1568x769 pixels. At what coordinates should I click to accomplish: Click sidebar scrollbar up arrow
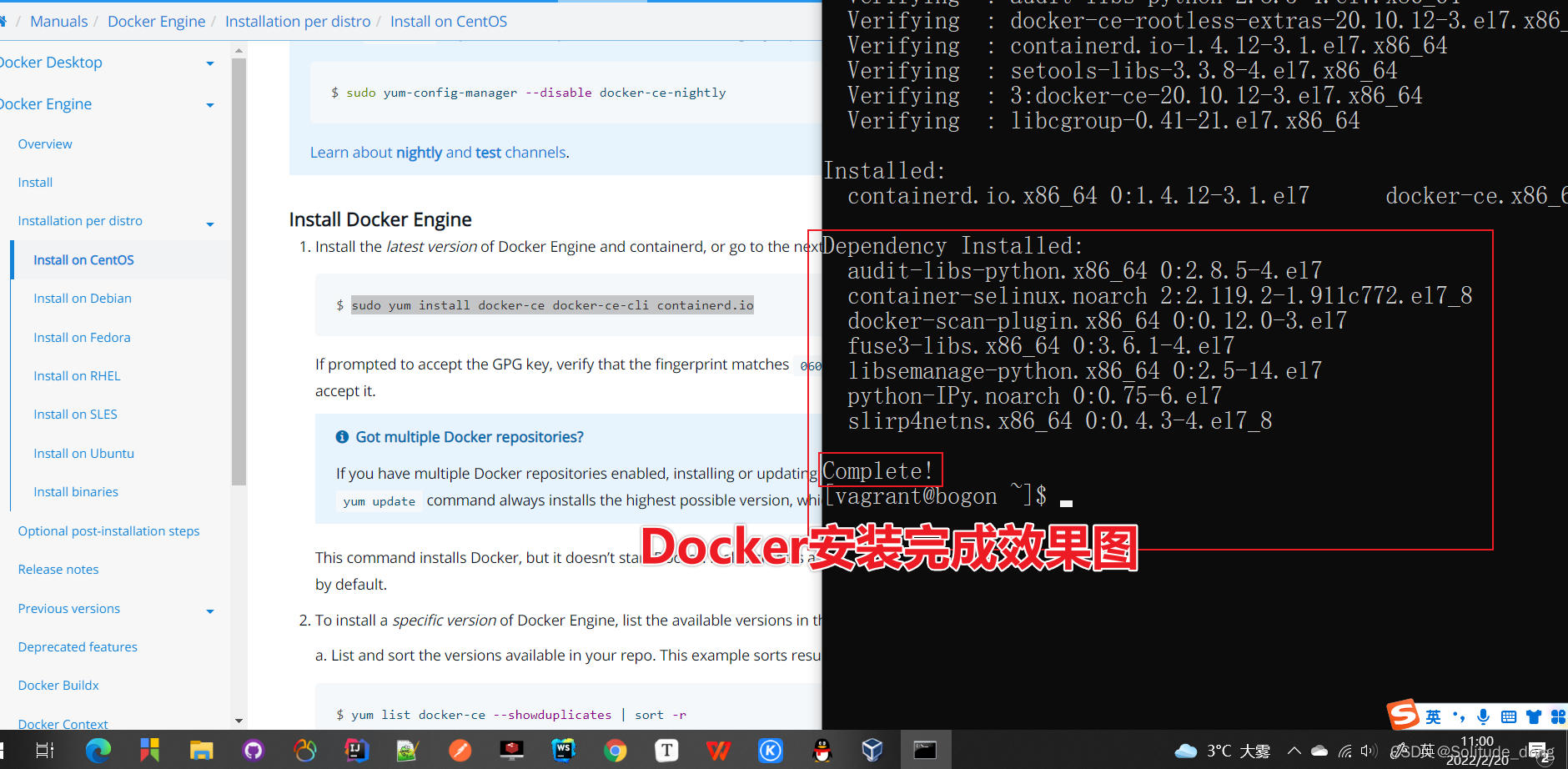239,51
